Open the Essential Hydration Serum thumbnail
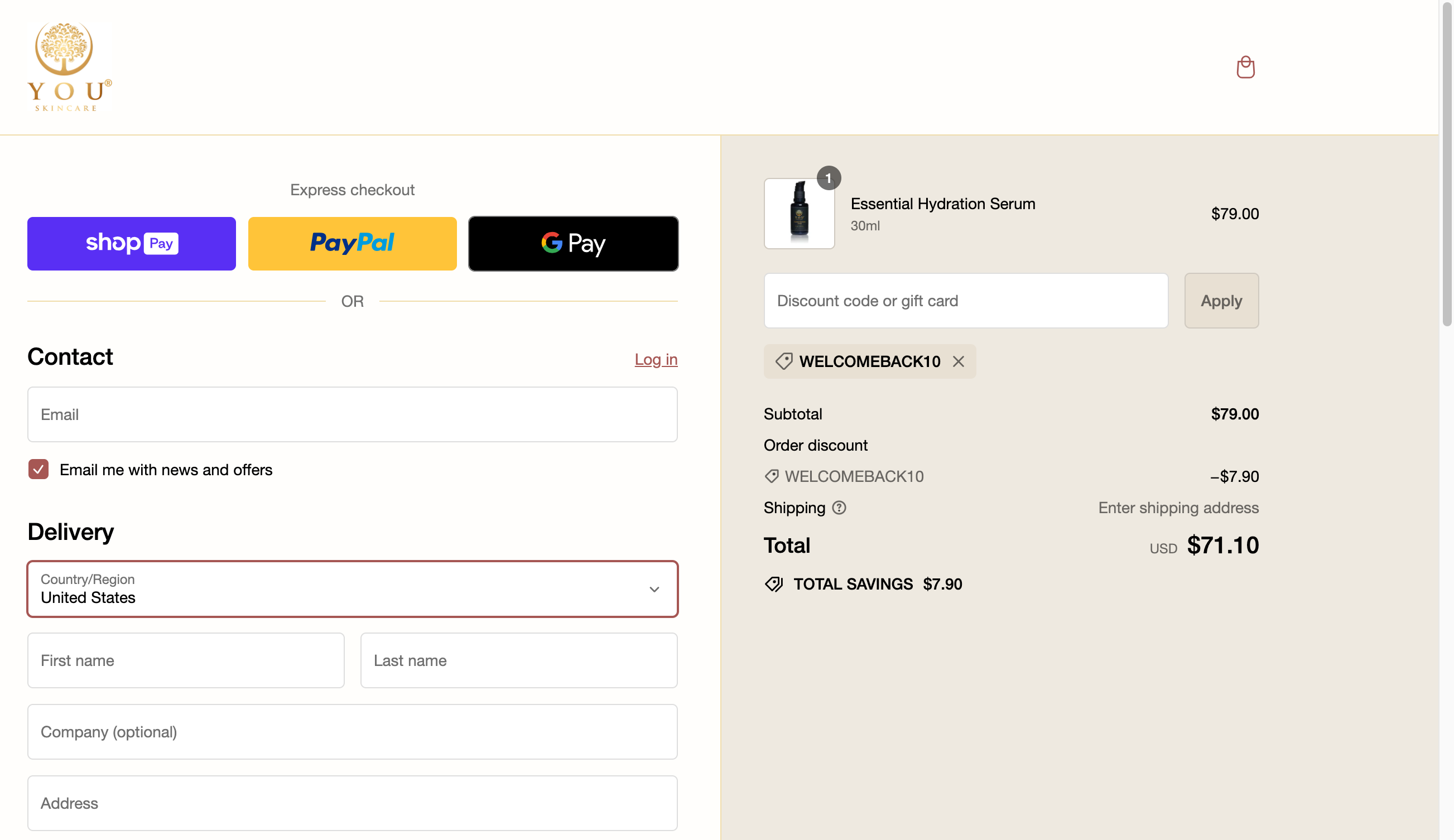 tap(799, 214)
